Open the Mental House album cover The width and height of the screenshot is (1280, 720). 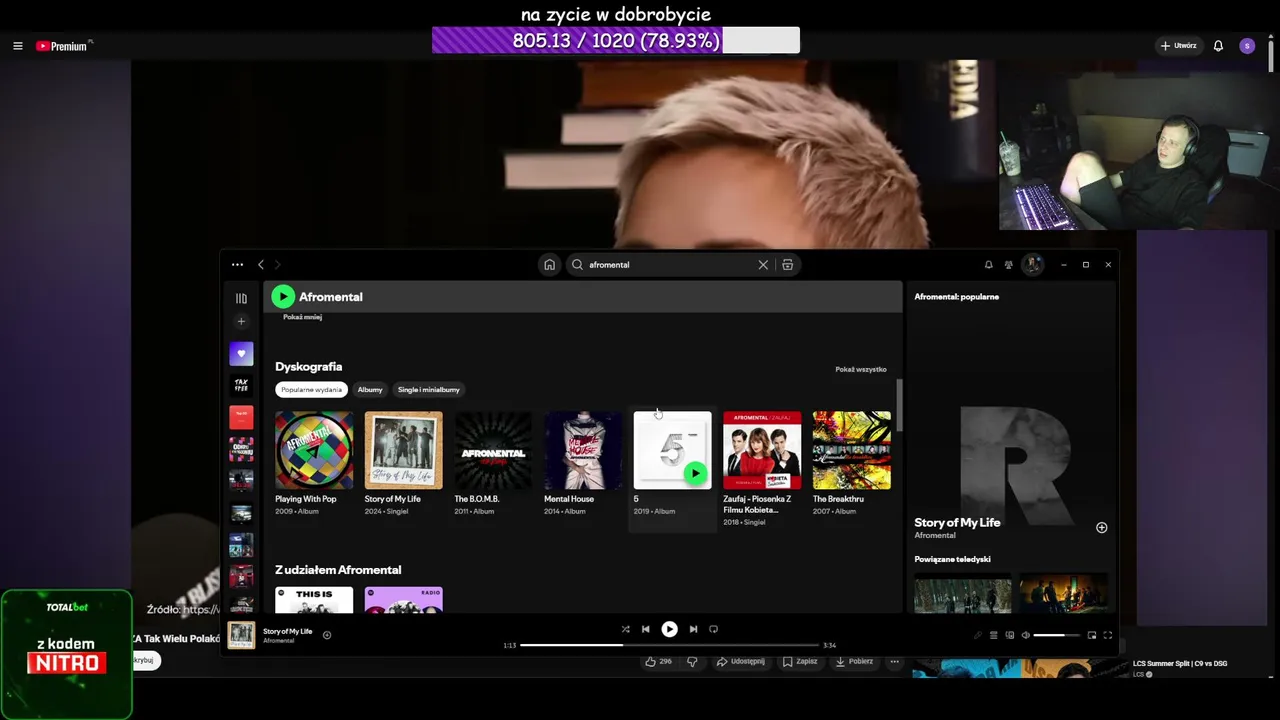coord(583,450)
